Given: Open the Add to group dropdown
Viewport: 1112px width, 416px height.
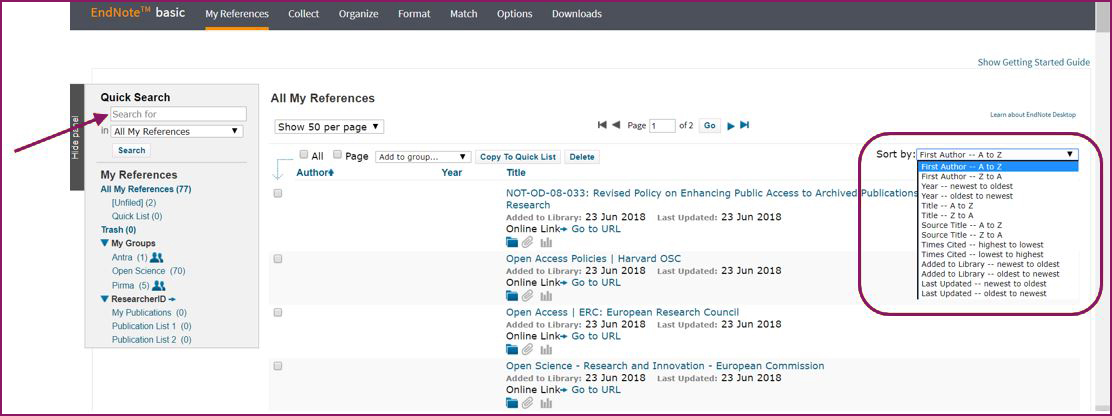Looking at the screenshot, I should coord(422,157).
